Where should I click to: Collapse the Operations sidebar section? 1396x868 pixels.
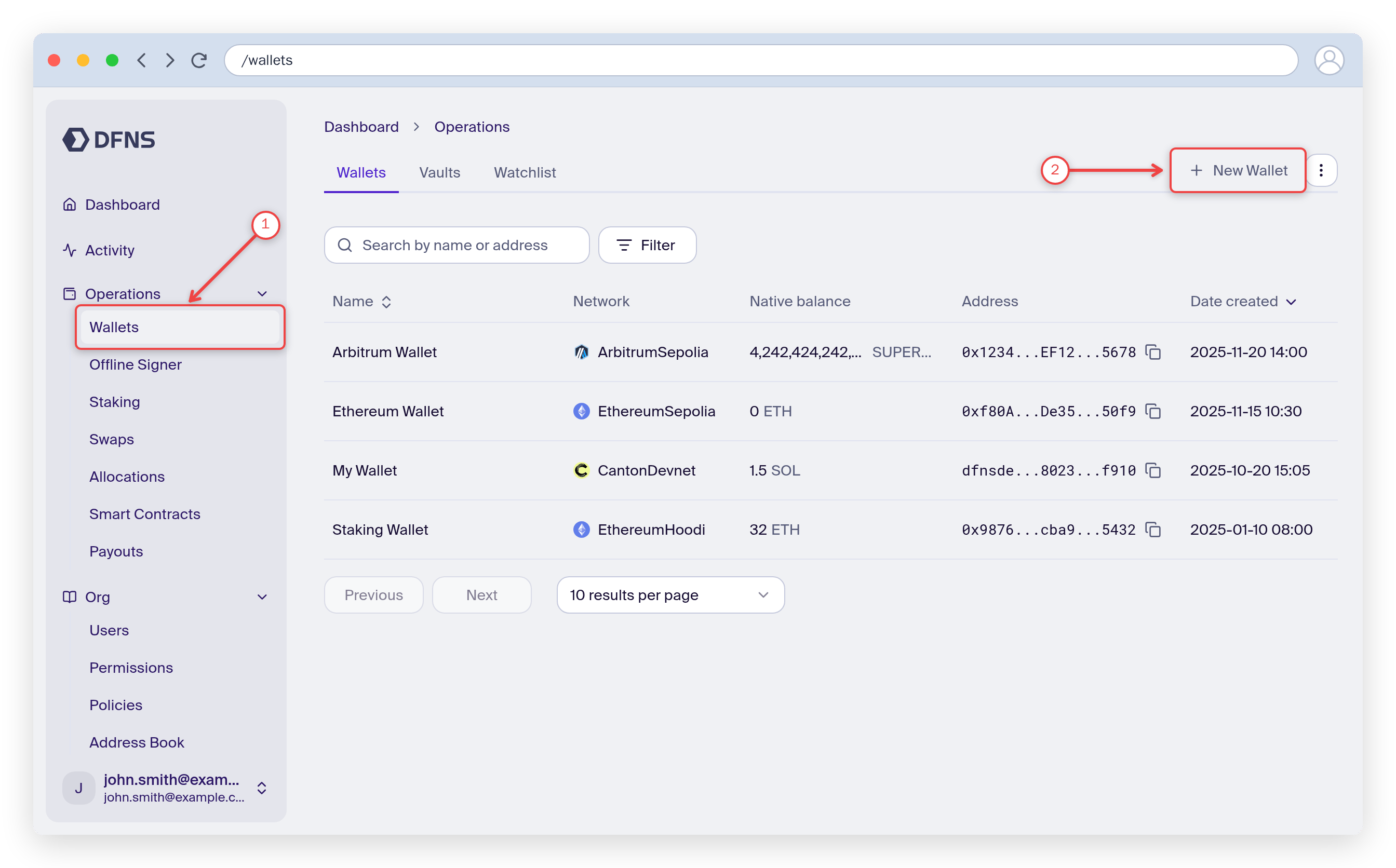(x=262, y=294)
